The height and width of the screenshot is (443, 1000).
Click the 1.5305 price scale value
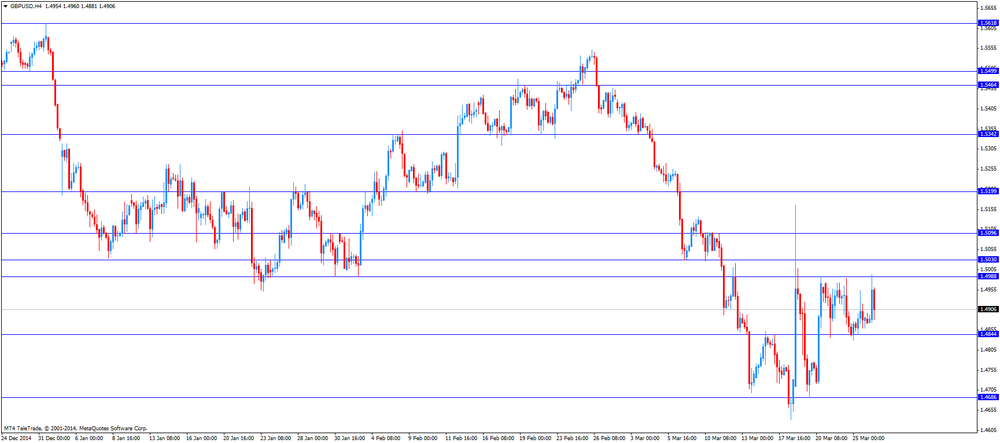pyautogui.click(x=987, y=149)
